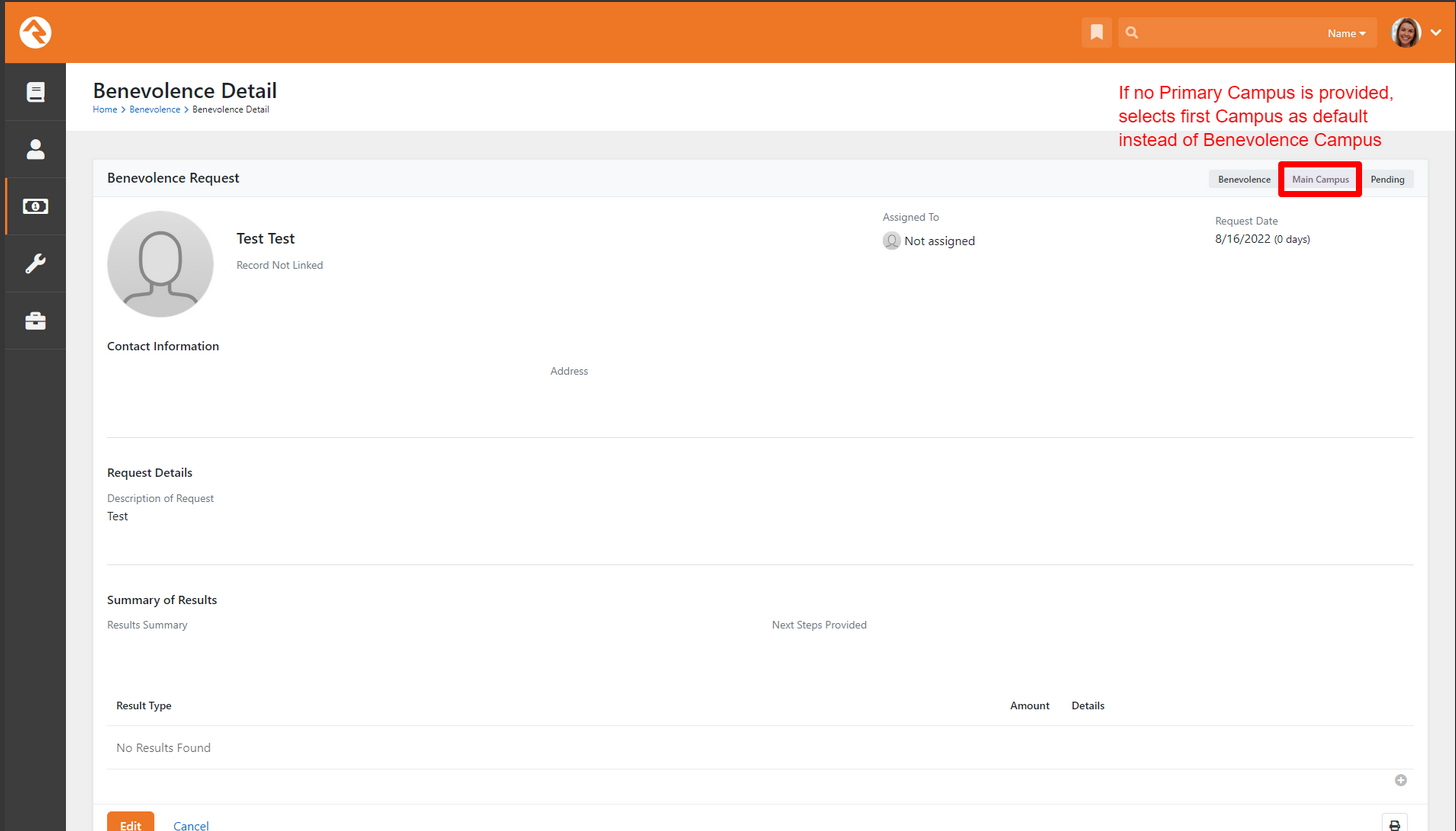Select the Pending status badge

(x=1388, y=179)
